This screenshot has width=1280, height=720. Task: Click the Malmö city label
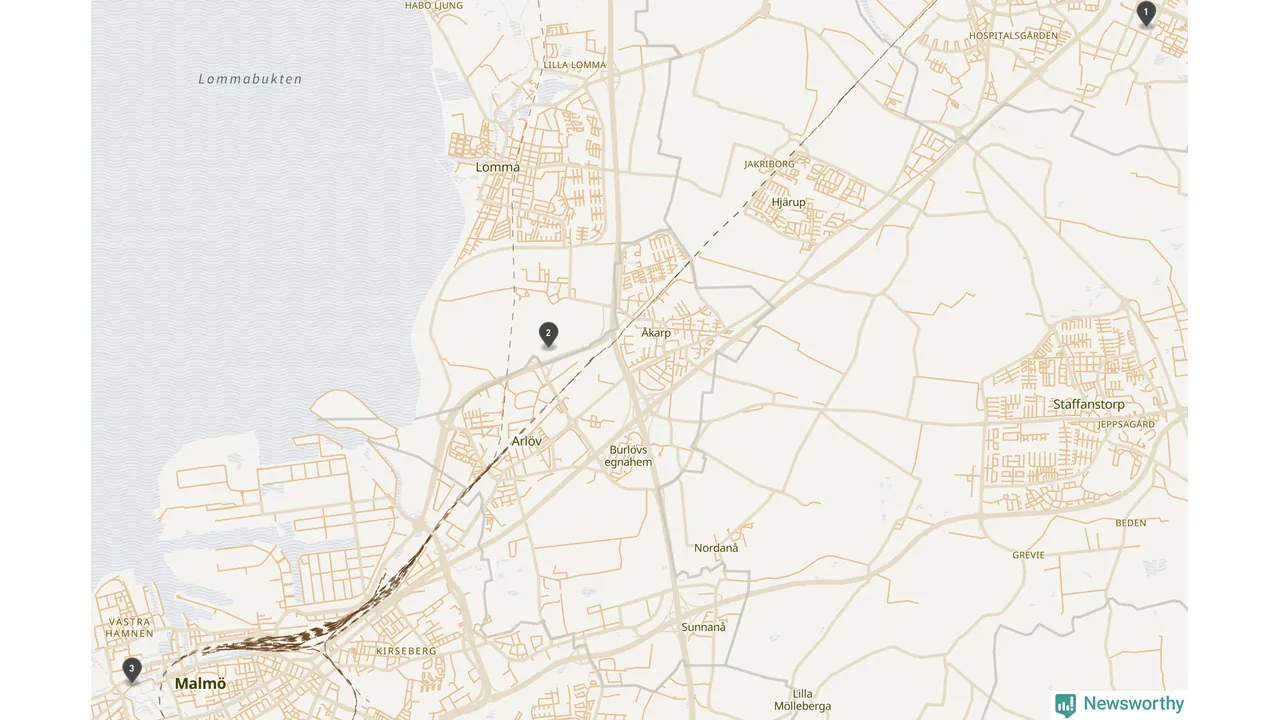pos(200,684)
